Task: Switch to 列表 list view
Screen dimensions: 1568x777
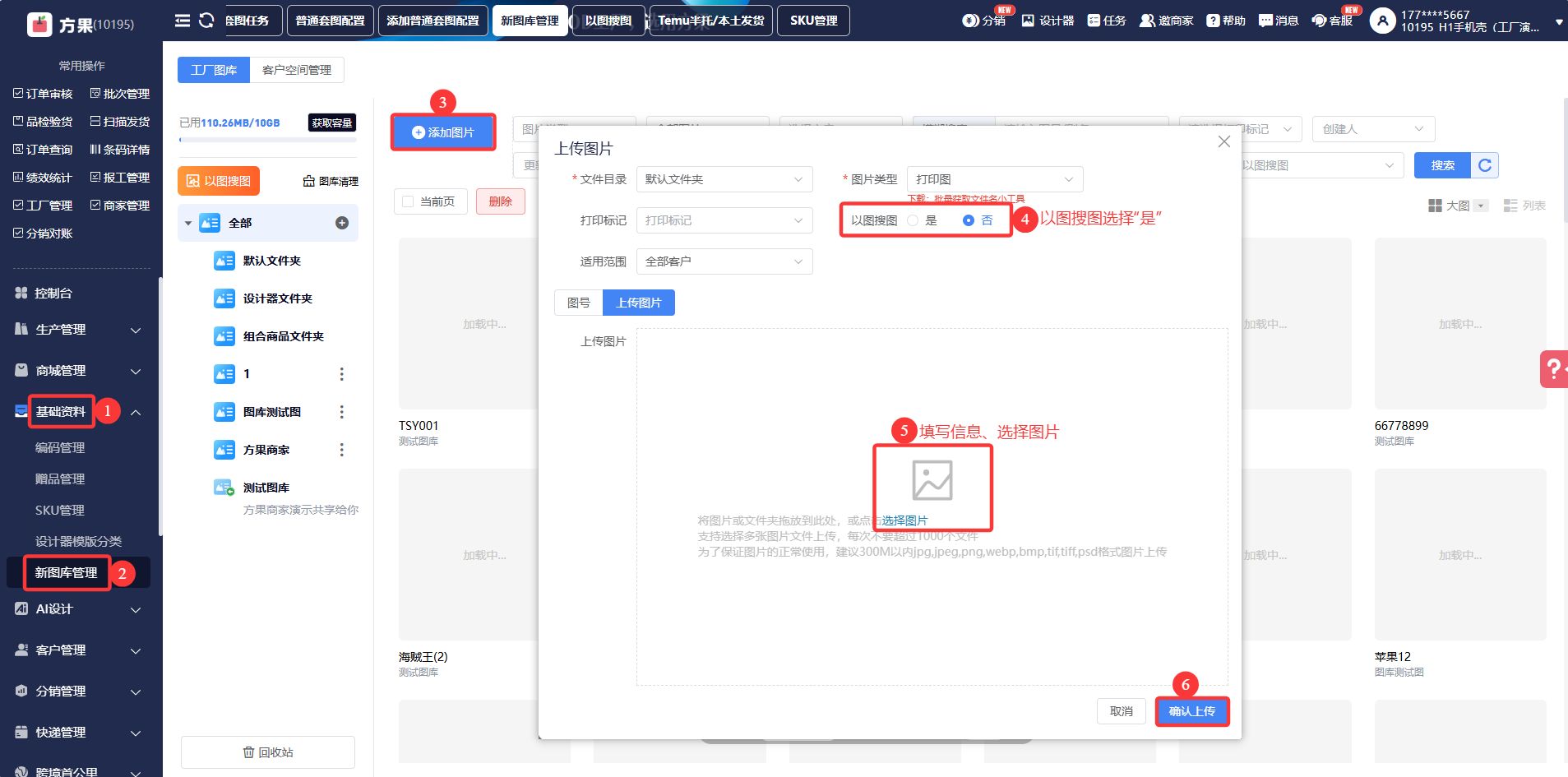Action: click(x=1524, y=206)
